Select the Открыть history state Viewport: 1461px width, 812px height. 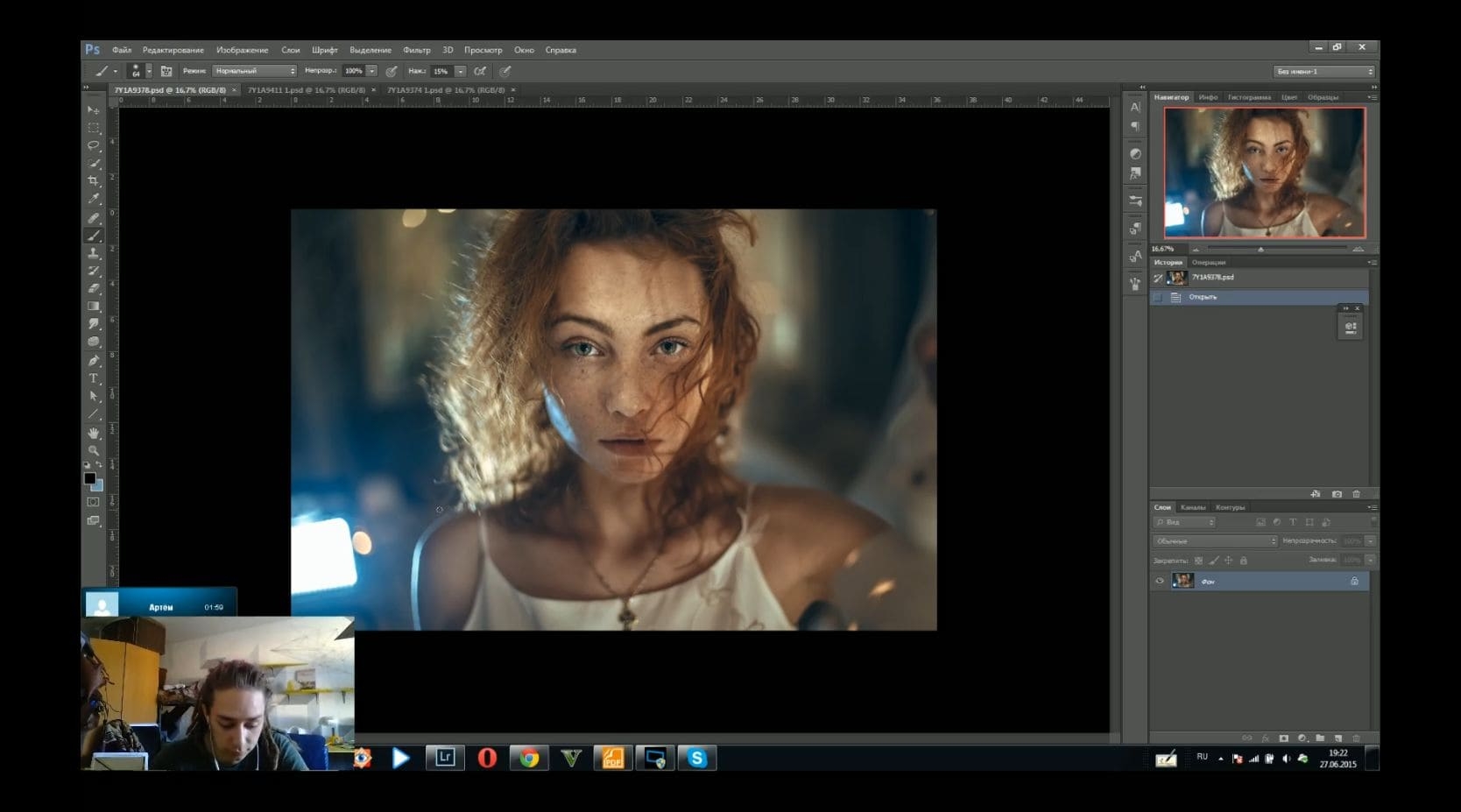[x=1259, y=297]
